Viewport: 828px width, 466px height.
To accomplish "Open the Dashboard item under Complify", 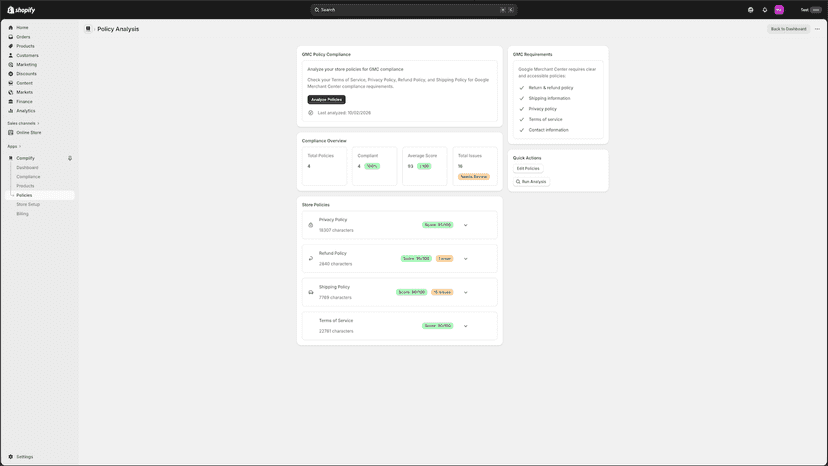I will (x=27, y=167).
